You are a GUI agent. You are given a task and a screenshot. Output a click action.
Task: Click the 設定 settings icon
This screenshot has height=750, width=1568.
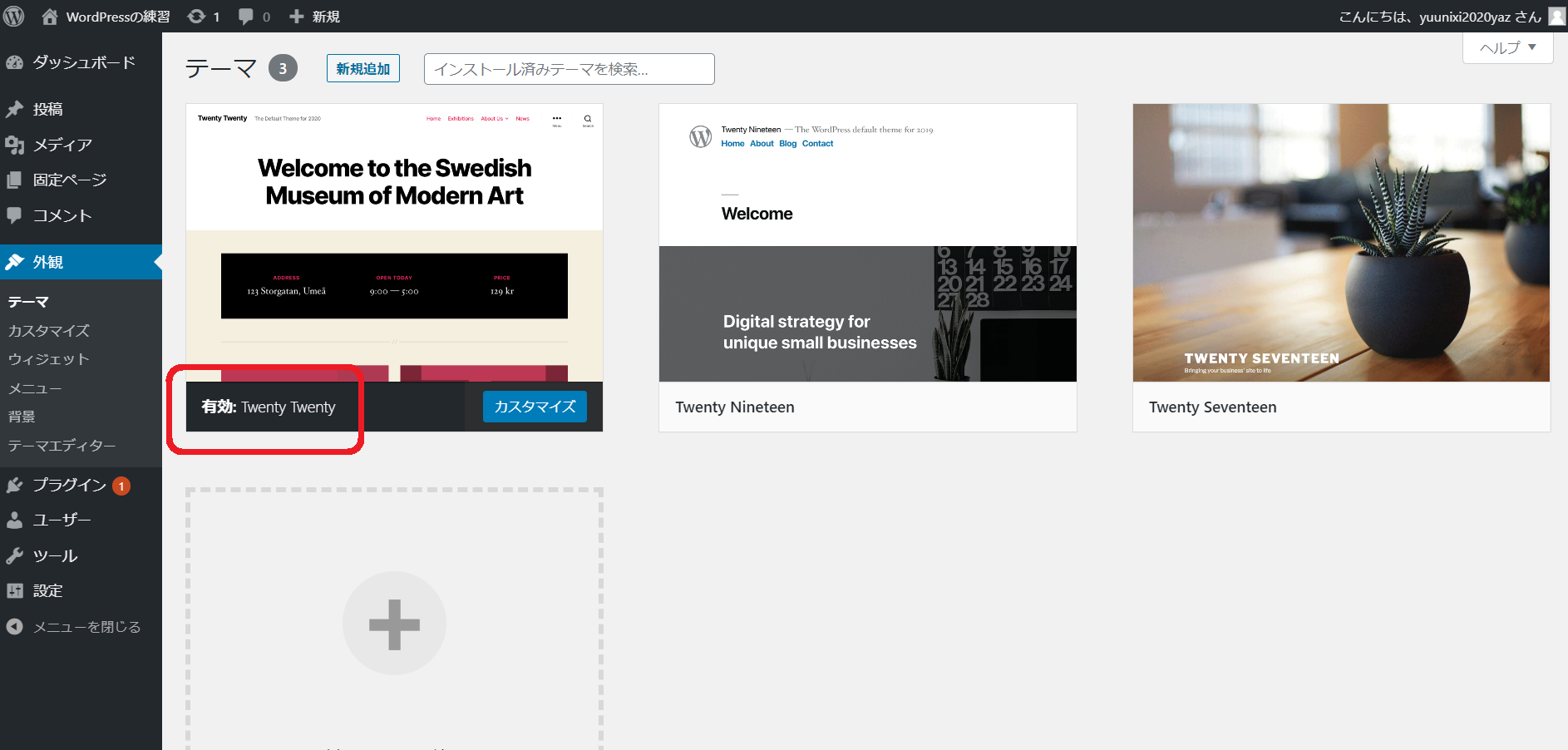point(14,591)
